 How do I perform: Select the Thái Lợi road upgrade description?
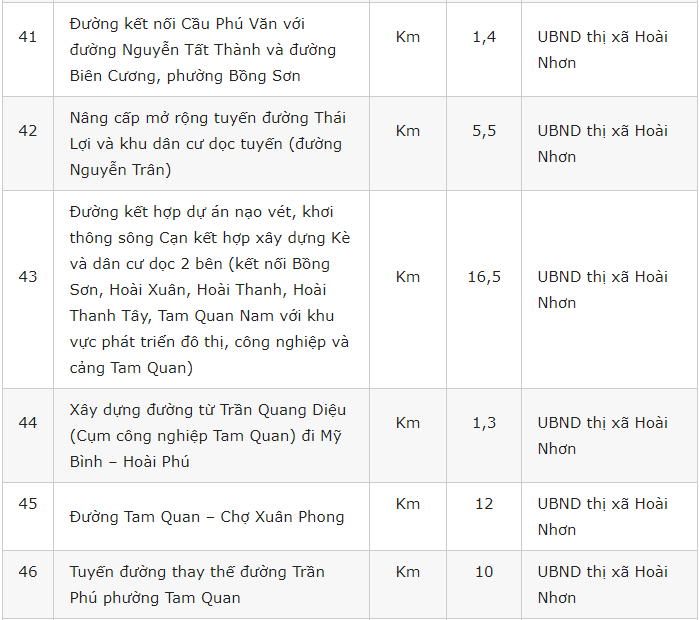pyautogui.click(x=208, y=144)
